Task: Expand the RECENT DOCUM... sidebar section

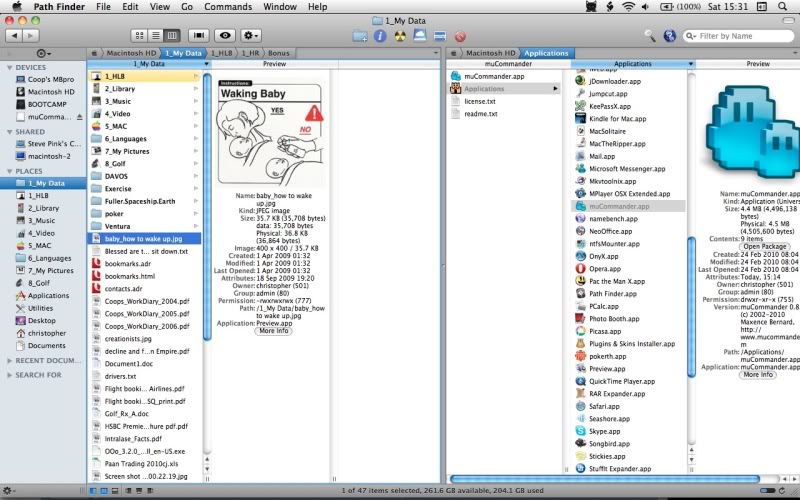Action: pos(9,360)
